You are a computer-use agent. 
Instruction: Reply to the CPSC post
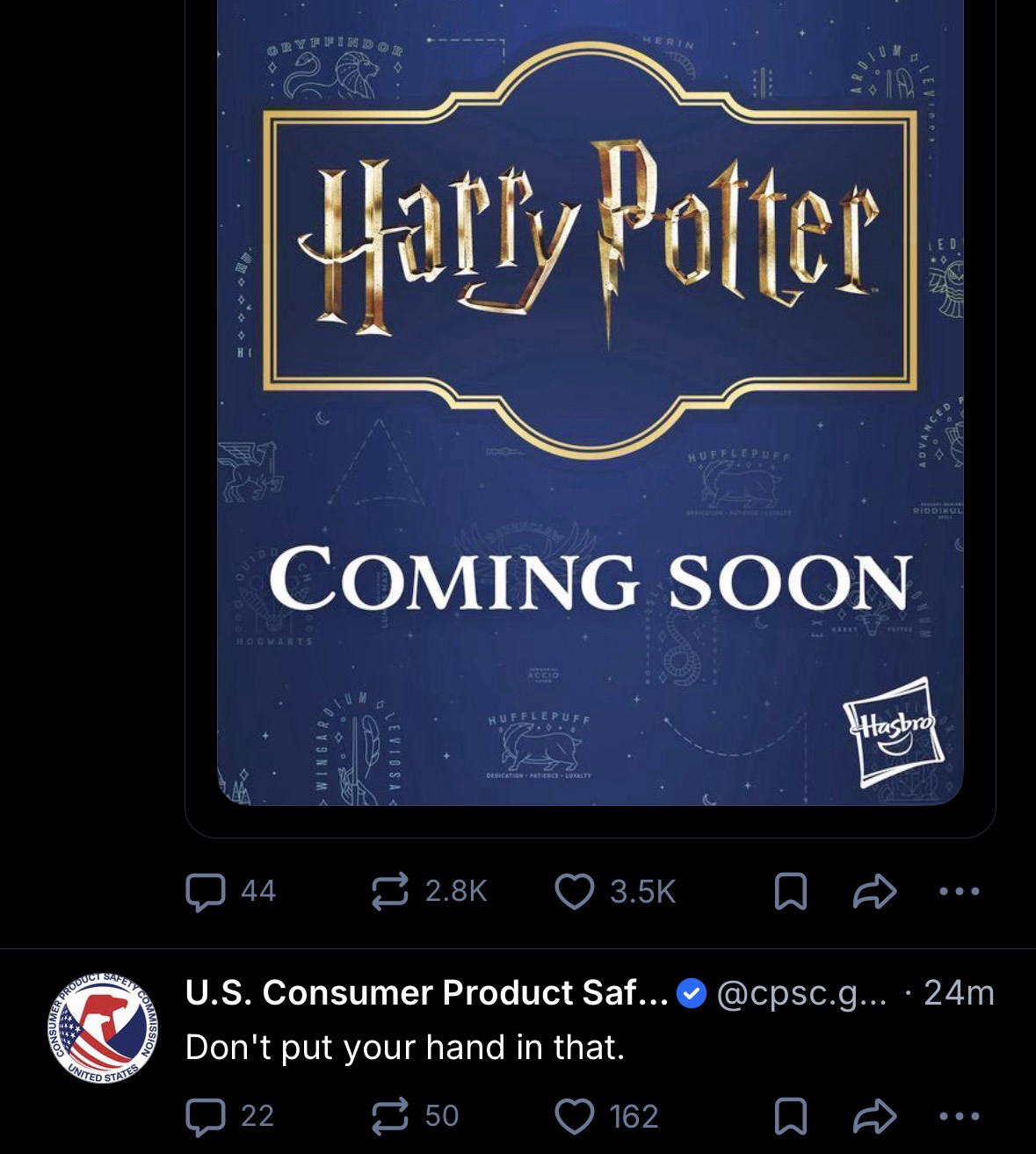(229, 1115)
